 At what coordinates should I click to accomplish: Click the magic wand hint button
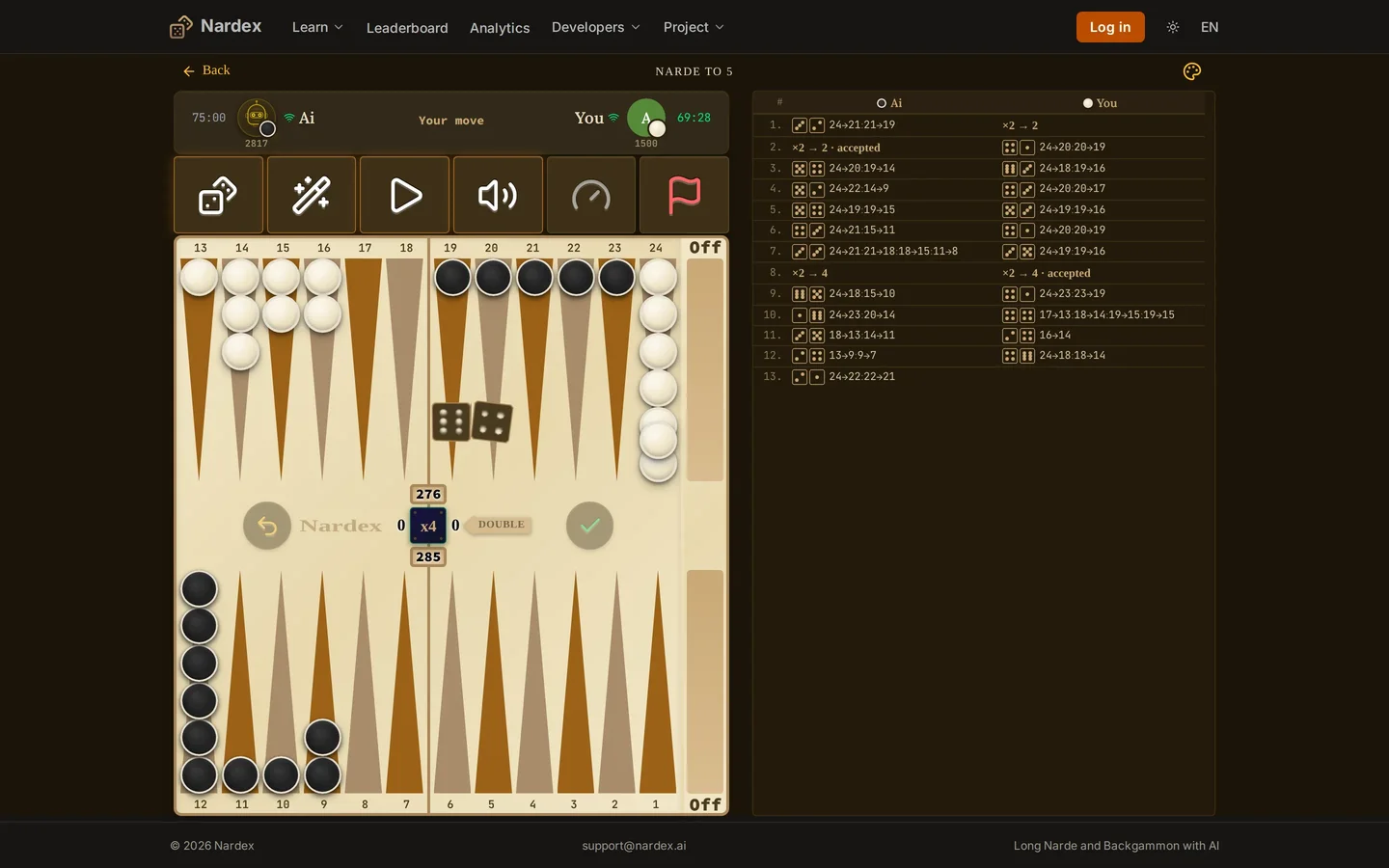[x=312, y=195]
